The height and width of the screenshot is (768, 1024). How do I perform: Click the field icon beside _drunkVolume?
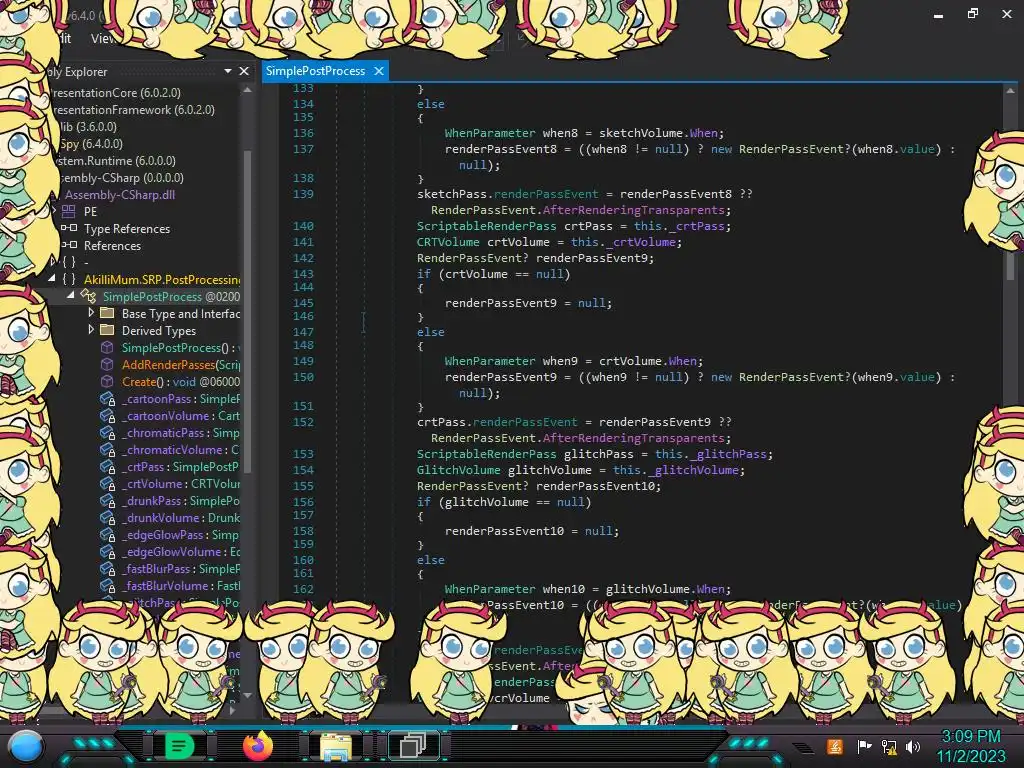108,518
